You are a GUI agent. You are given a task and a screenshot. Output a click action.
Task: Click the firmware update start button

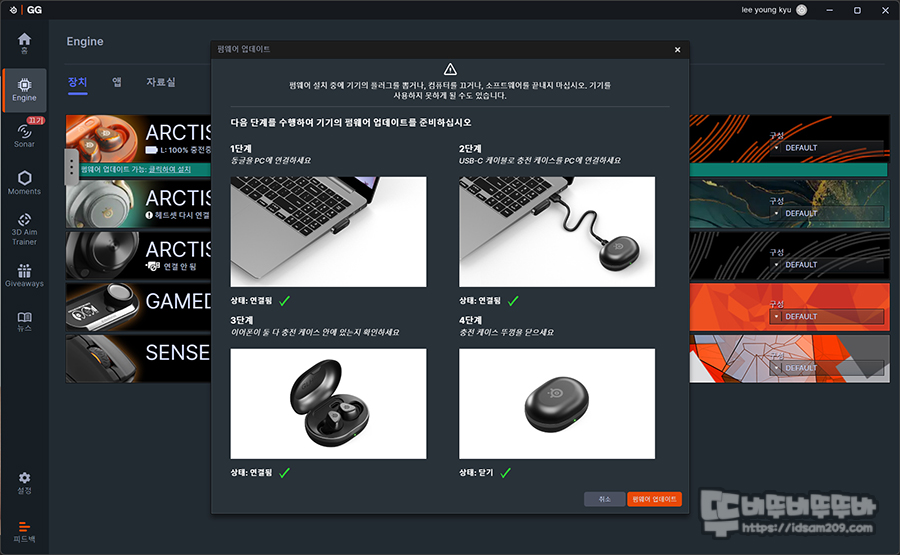654,499
